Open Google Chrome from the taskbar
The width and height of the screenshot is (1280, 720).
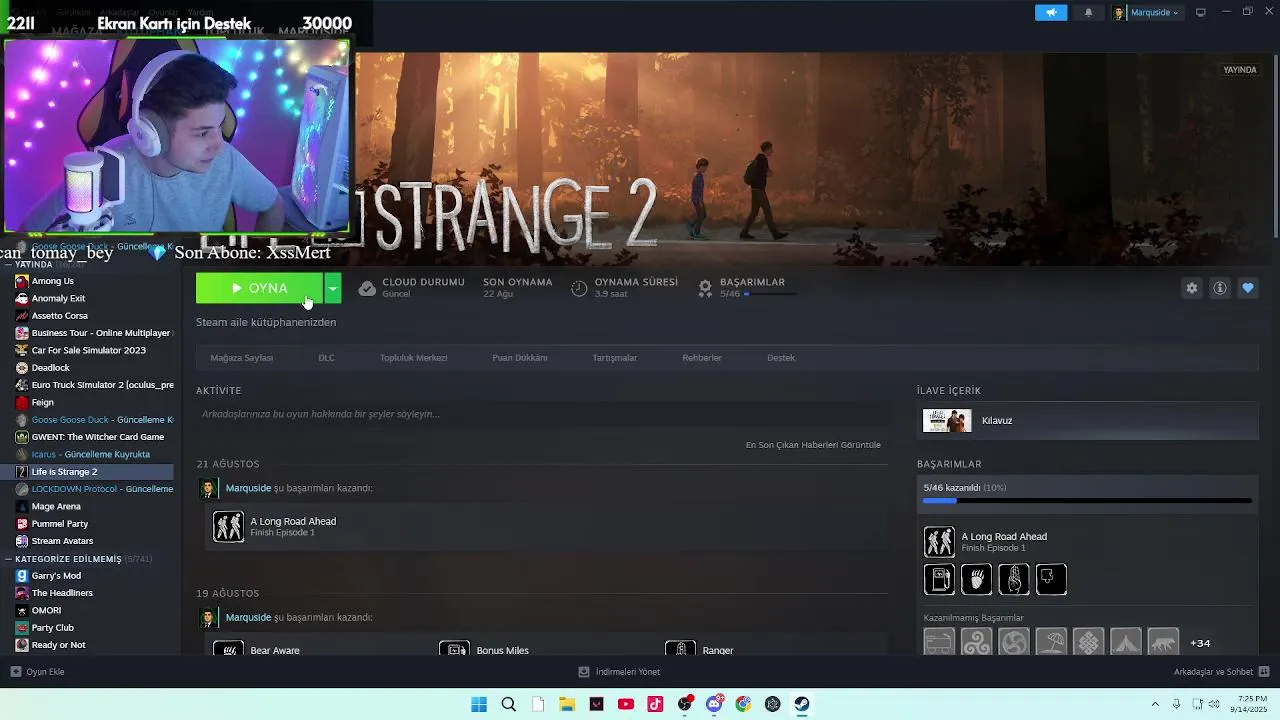(x=743, y=704)
